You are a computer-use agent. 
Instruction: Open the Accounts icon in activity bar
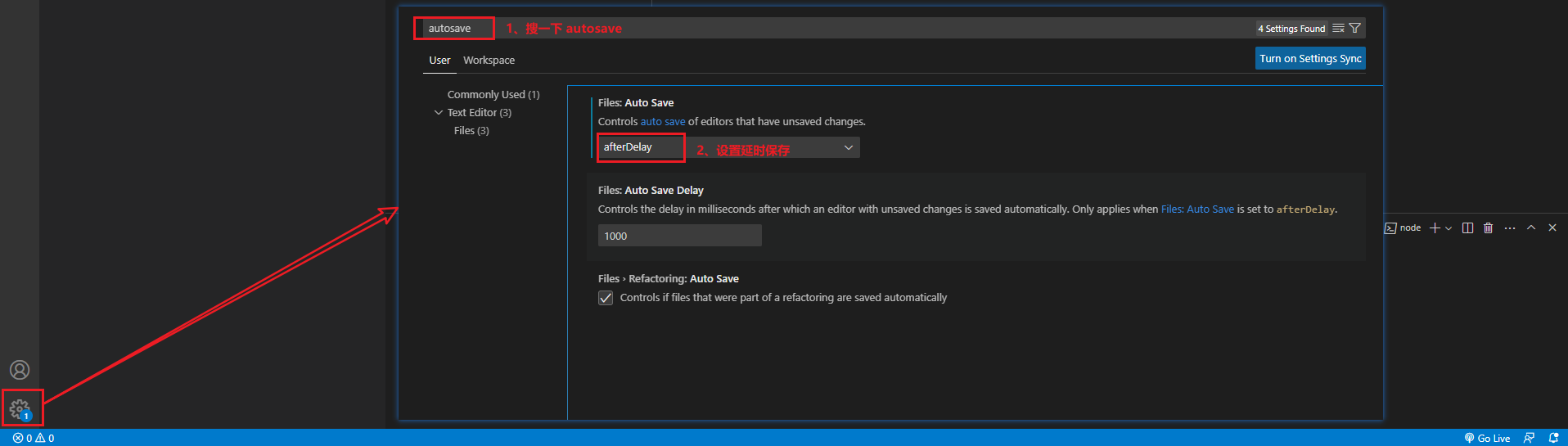pyautogui.click(x=20, y=370)
